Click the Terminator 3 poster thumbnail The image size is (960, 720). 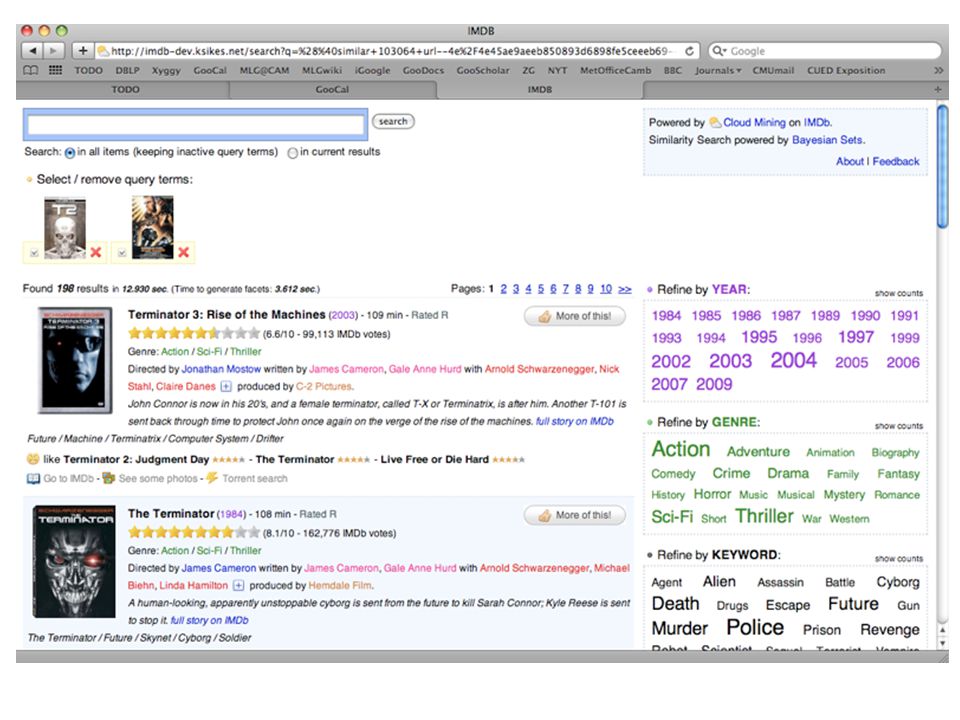coord(75,360)
